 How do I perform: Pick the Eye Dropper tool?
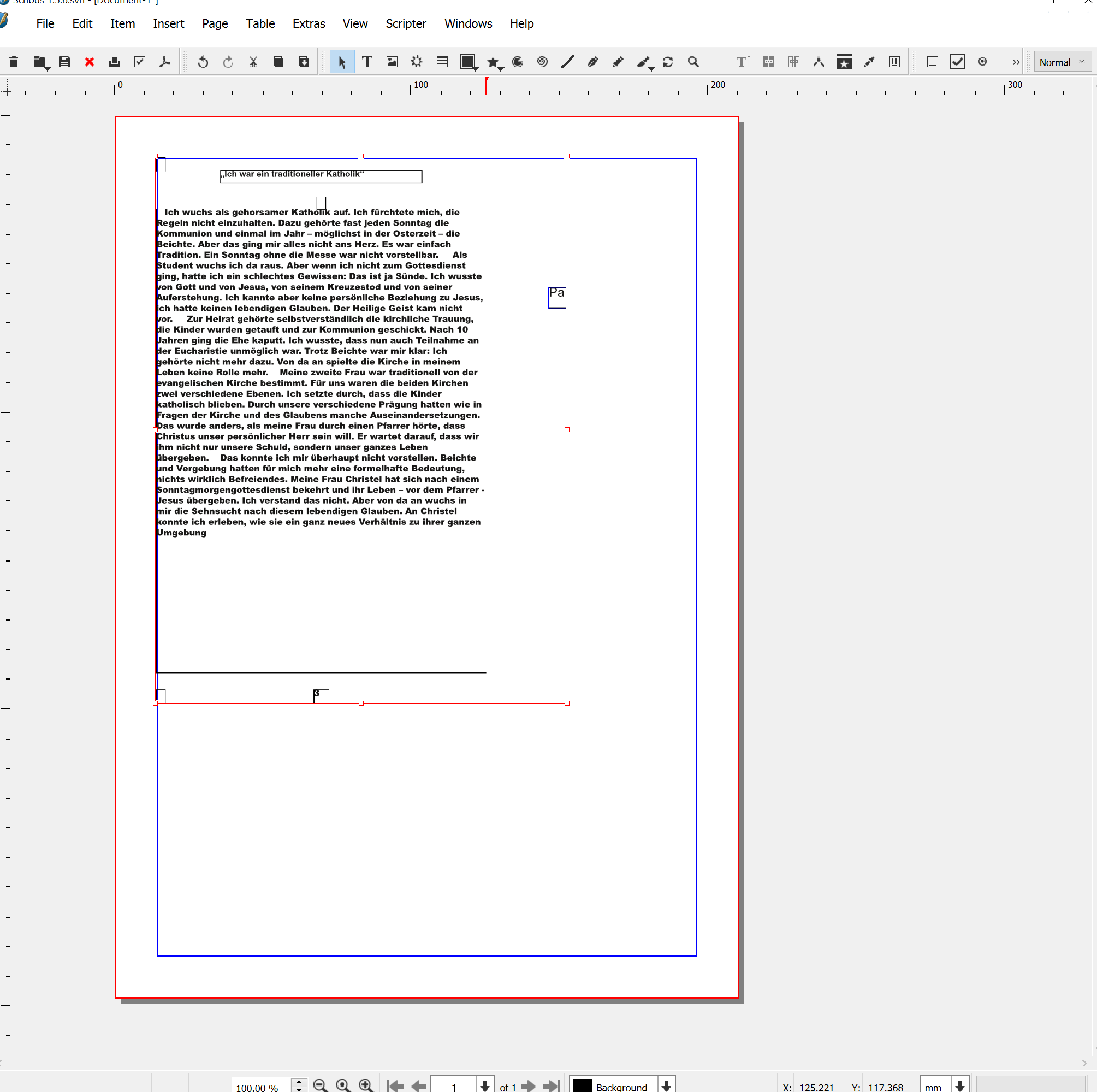click(x=869, y=62)
